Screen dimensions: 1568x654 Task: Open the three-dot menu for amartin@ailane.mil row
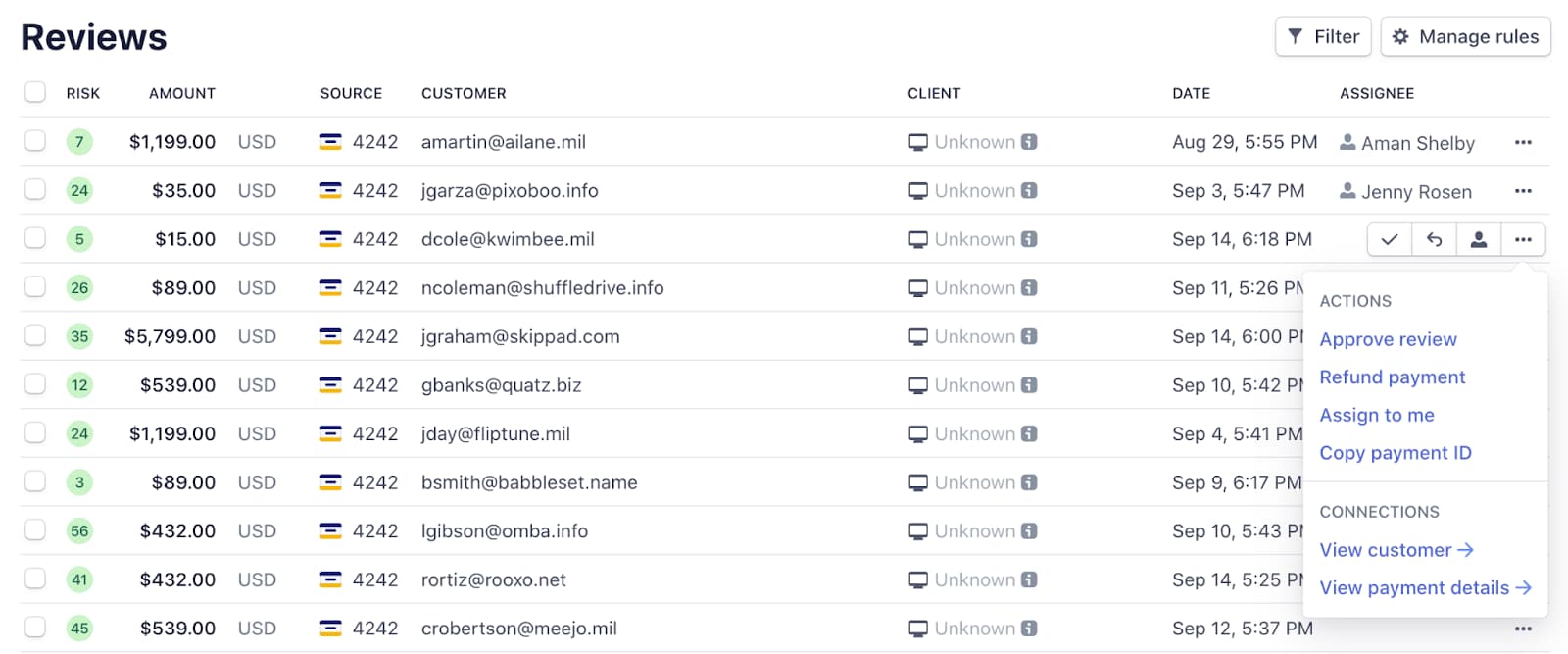click(1523, 142)
